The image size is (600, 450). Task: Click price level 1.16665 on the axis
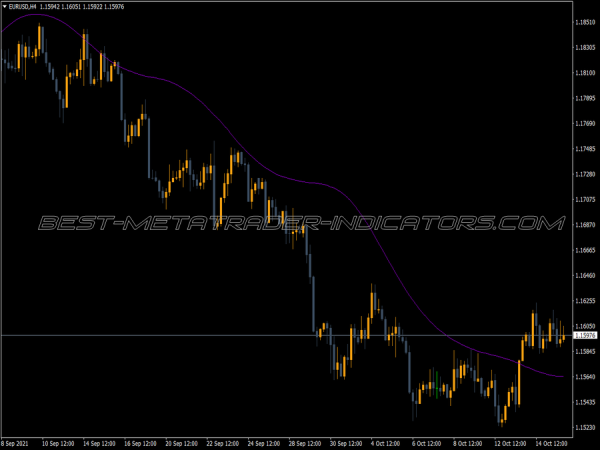point(585,250)
